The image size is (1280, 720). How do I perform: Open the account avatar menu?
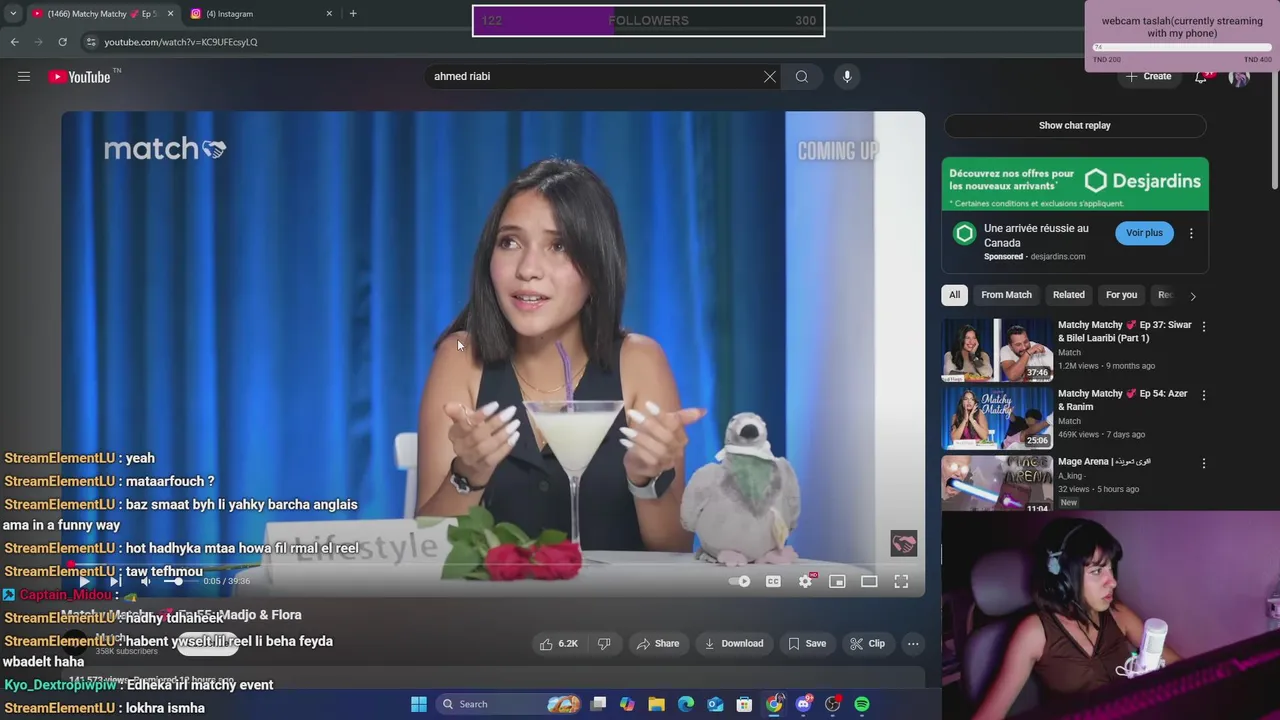[x=1239, y=77]
